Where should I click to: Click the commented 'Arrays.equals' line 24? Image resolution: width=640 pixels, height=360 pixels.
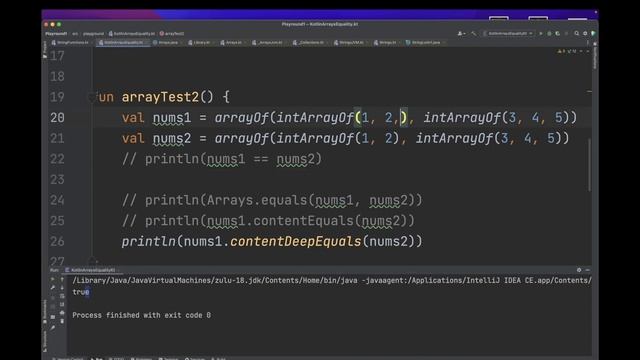(x=272, y=200)
